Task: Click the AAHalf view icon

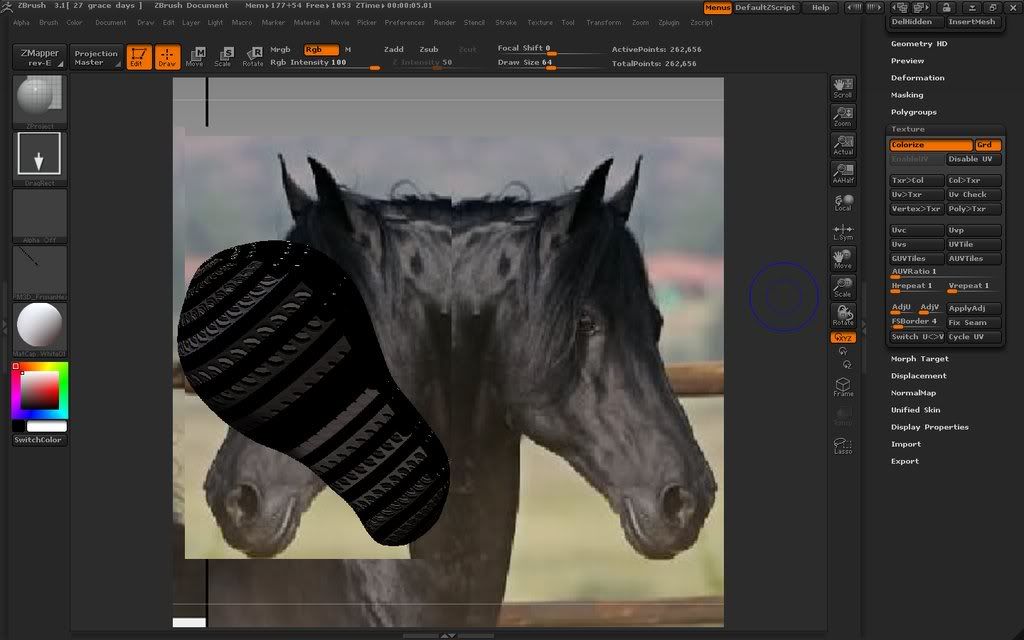Action: pos(843,173)
